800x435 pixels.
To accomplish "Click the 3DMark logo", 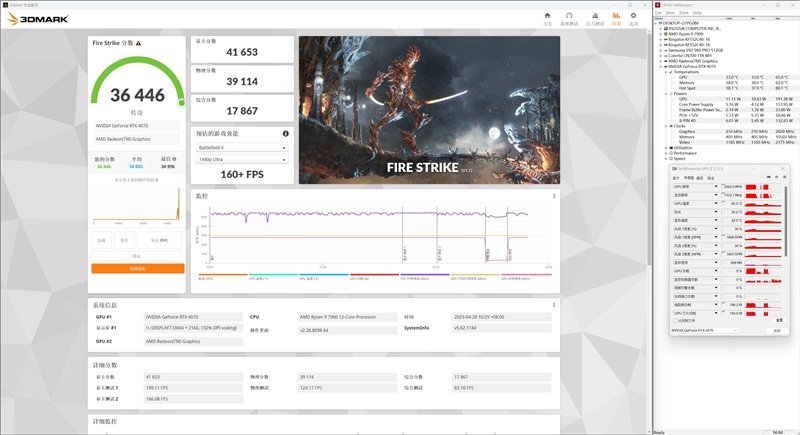I will [38, 19].
